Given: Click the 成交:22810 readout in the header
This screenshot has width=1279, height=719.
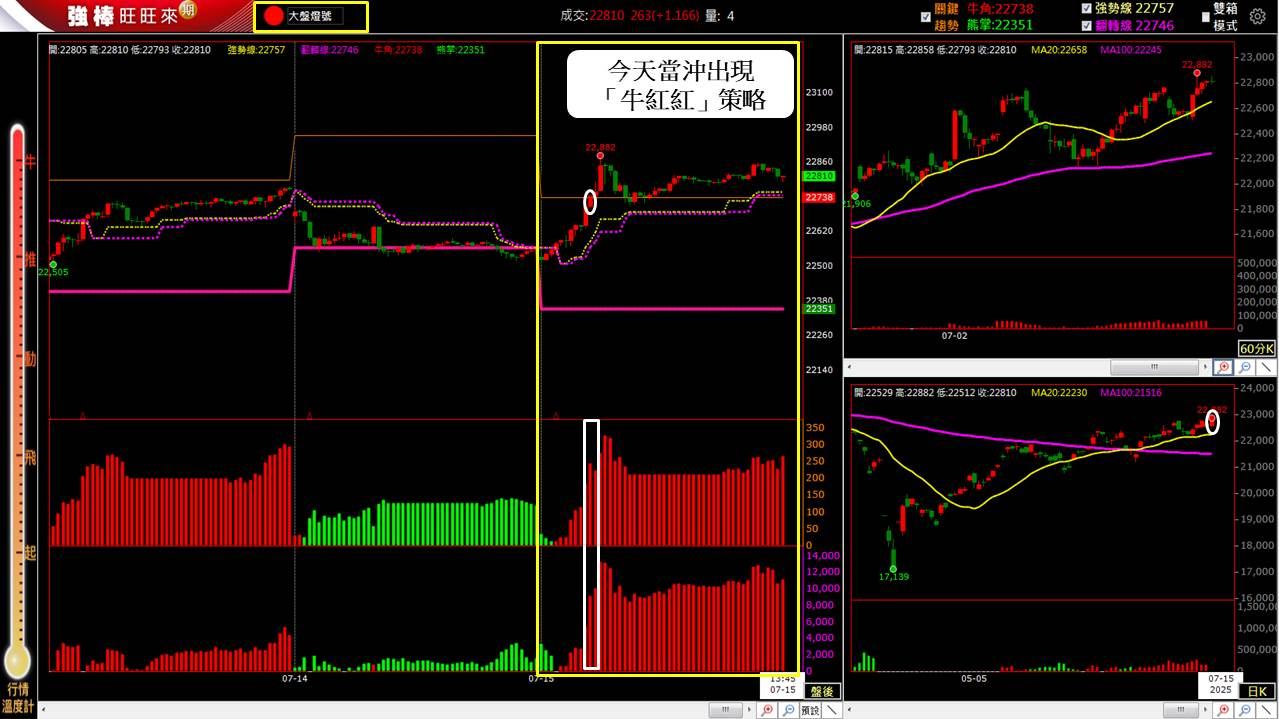Looking at the screenshot, I should pos(590,16).
